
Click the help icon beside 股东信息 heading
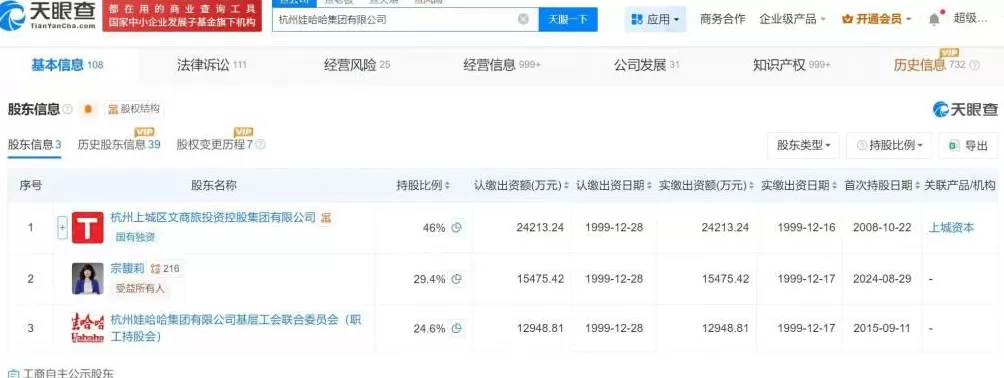[x=68, y=110]
